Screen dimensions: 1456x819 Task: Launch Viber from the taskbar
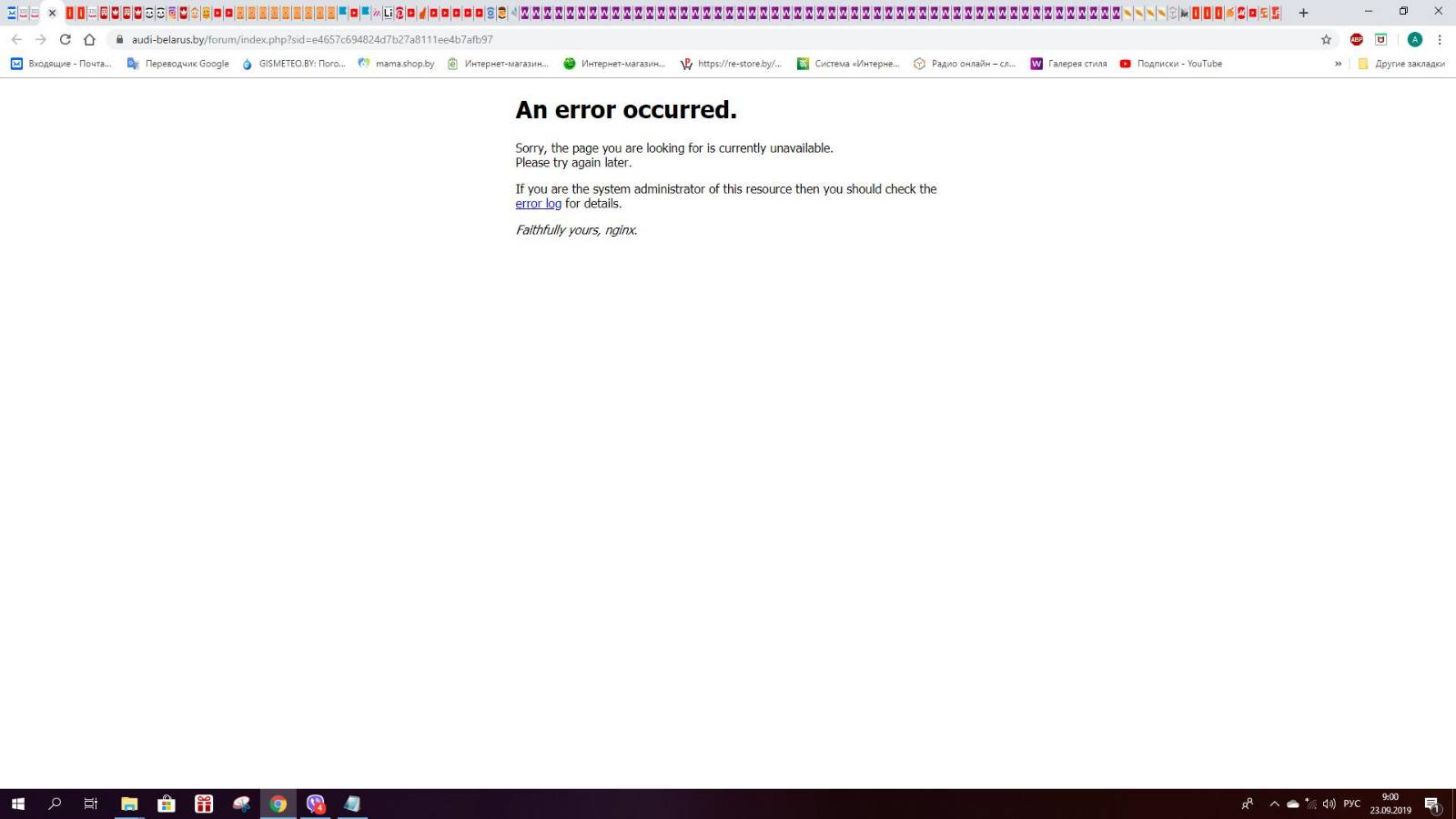coord(315,804)
